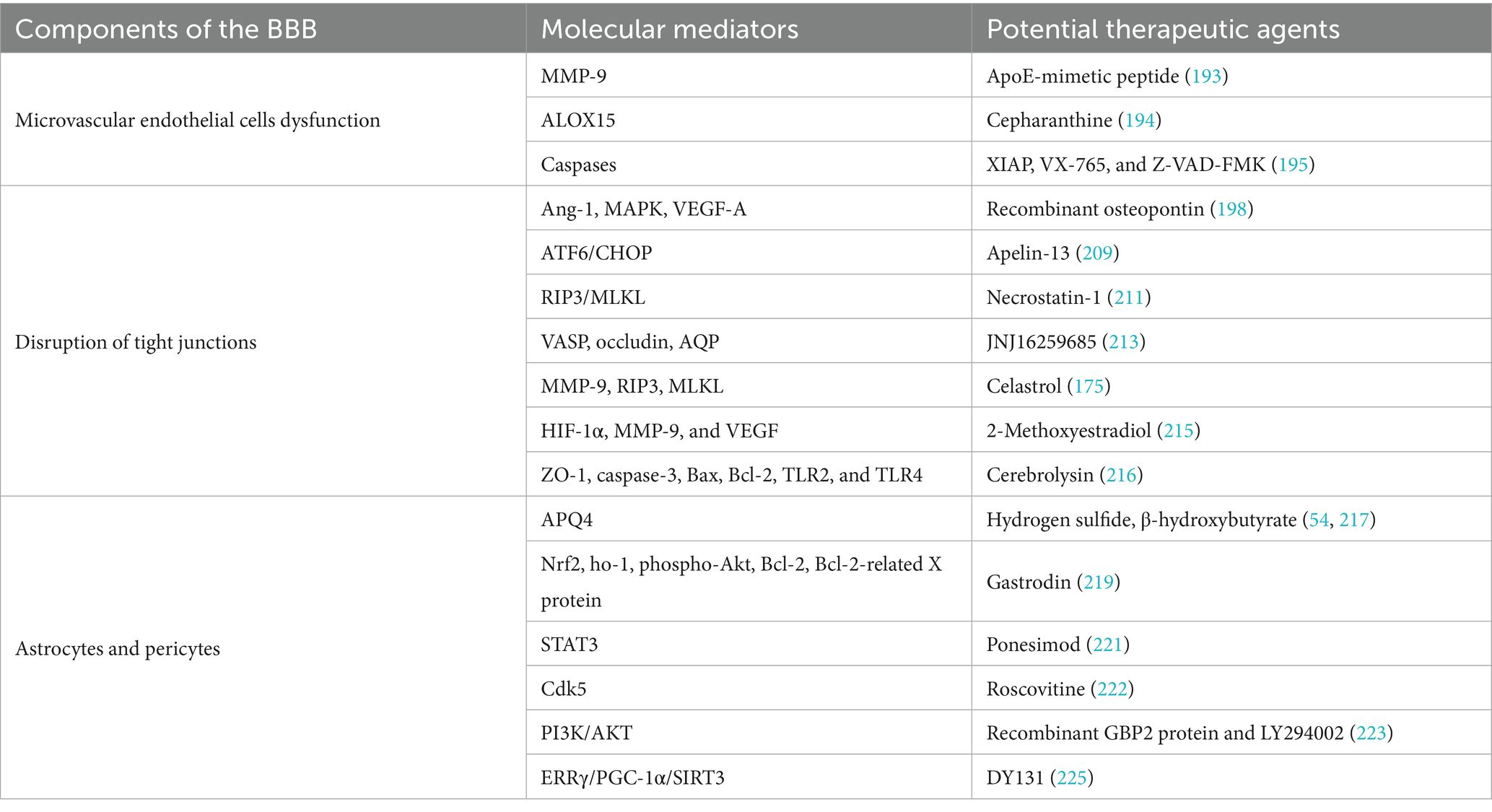Click reference 223 after LY294002

pos(1371,733)
